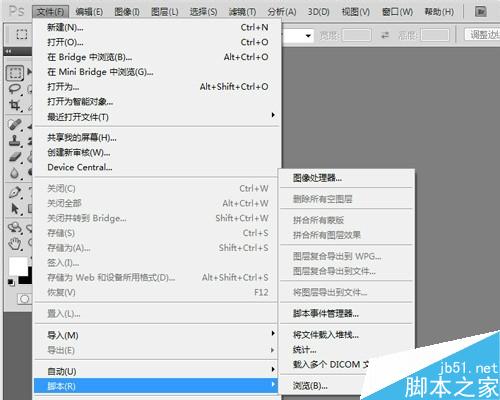Choose 新建(N)... from File menu
Viewport: 500px width, 400px height.
(157, 27)
